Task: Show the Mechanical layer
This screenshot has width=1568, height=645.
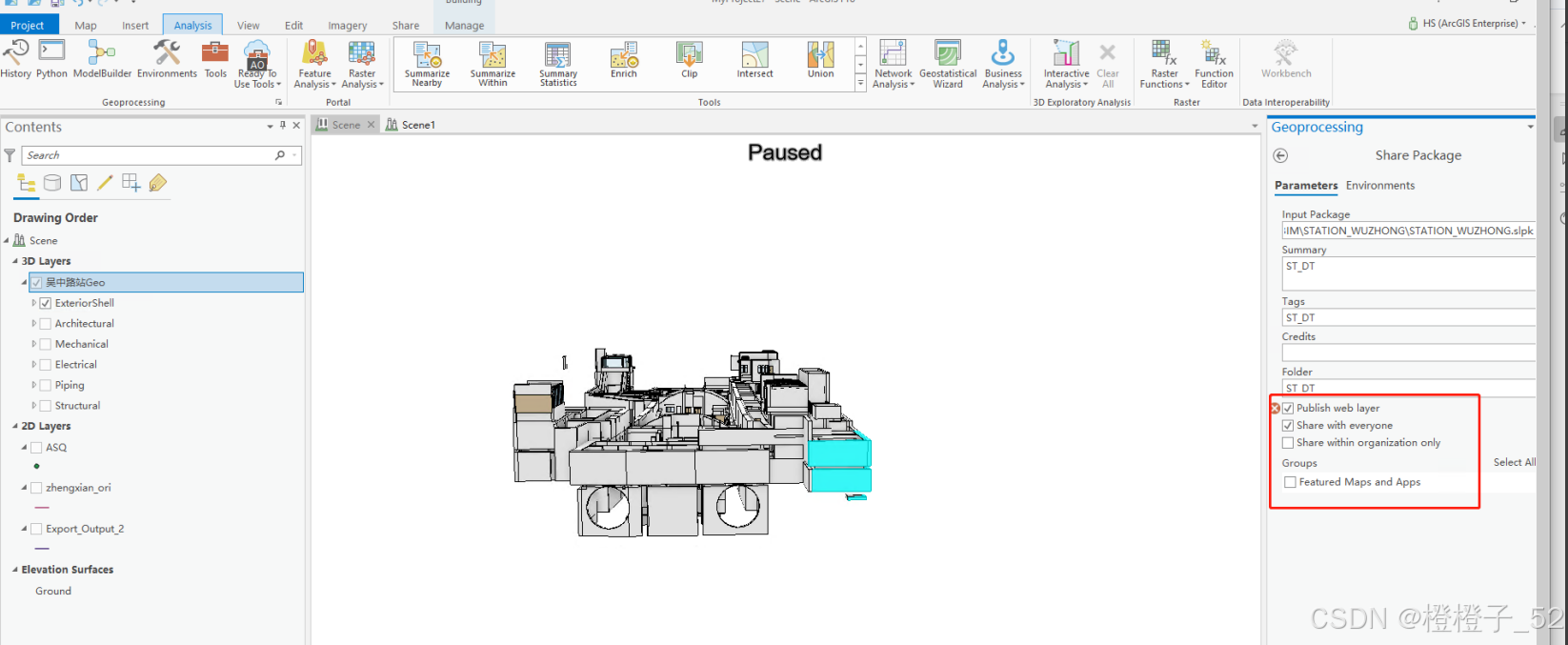Action: pos(45,344)
